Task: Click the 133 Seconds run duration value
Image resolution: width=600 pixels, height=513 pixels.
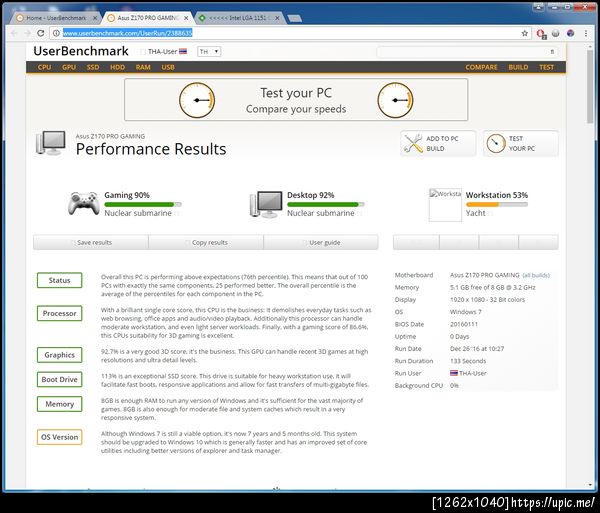Action: coord(468,361)
